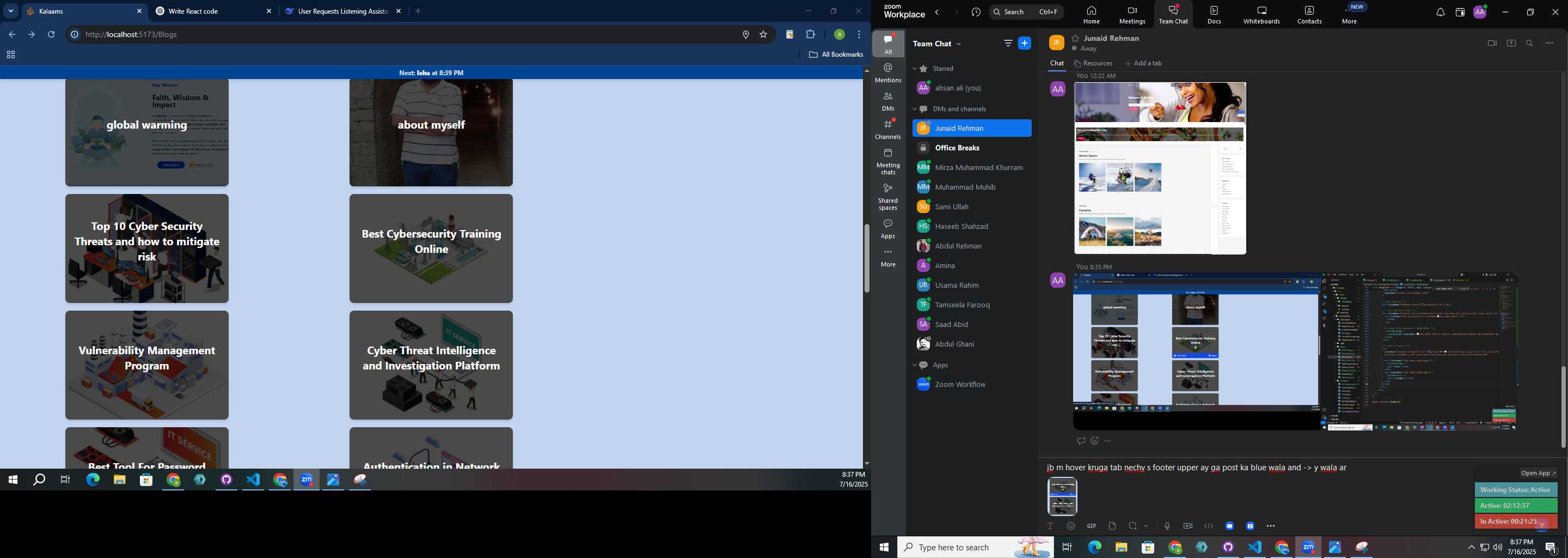Open the Zoom calendar panel icon
This screenshot has height=558, width=1568.
(1460, 12)
